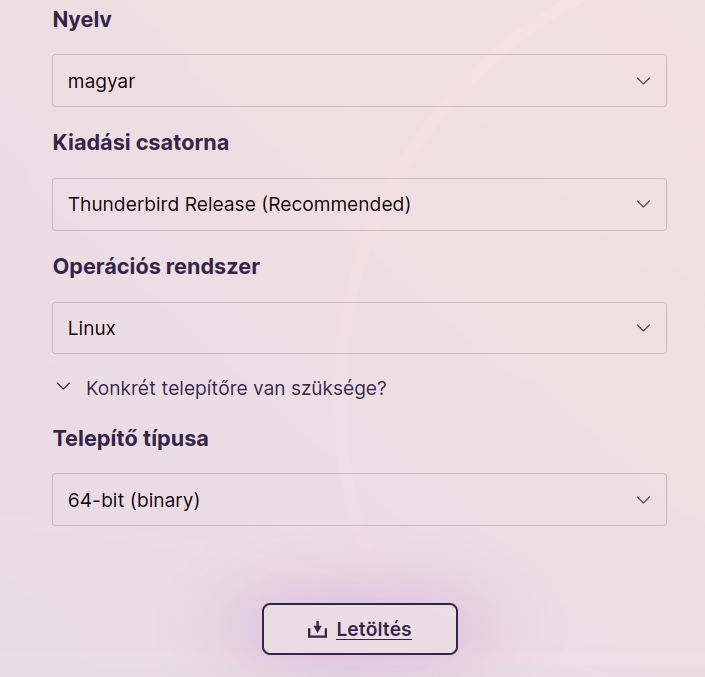The width and height of the screenshot is (705, 677).
Task: Collapse the Konkrét telepítőre van szüksége? section
Action: pyautogui.click(x=220, y=388)
